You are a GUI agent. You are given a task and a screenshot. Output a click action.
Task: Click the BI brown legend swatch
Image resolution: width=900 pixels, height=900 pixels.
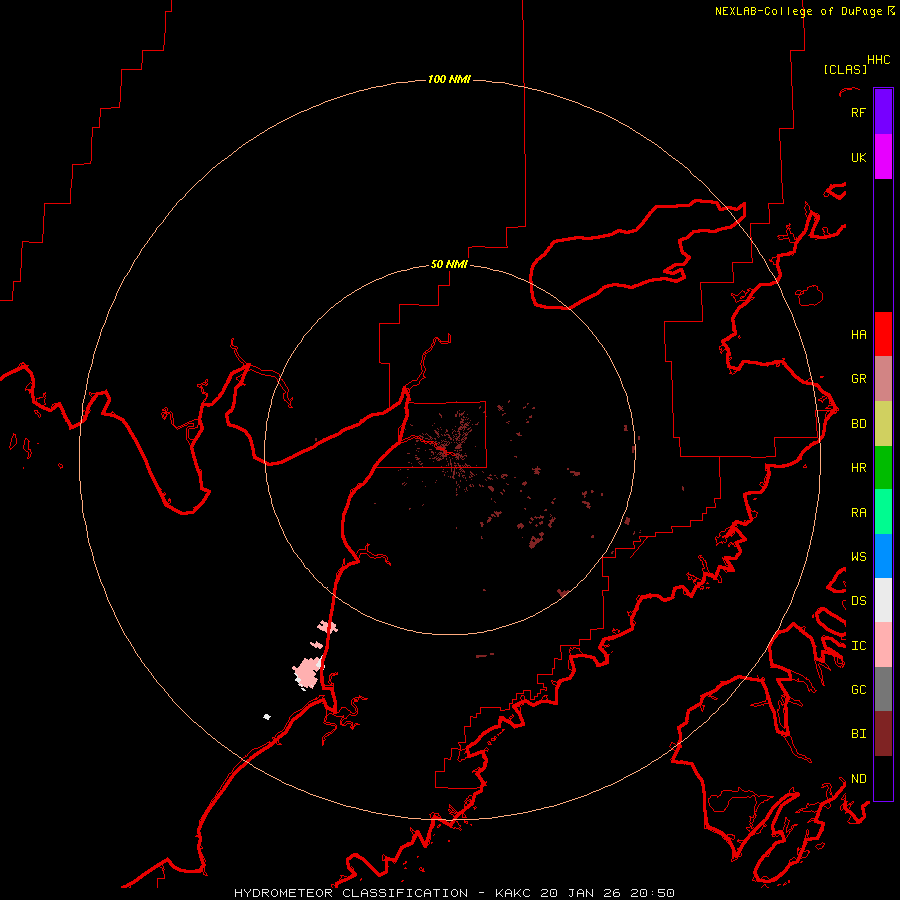[x=883, y=734]
